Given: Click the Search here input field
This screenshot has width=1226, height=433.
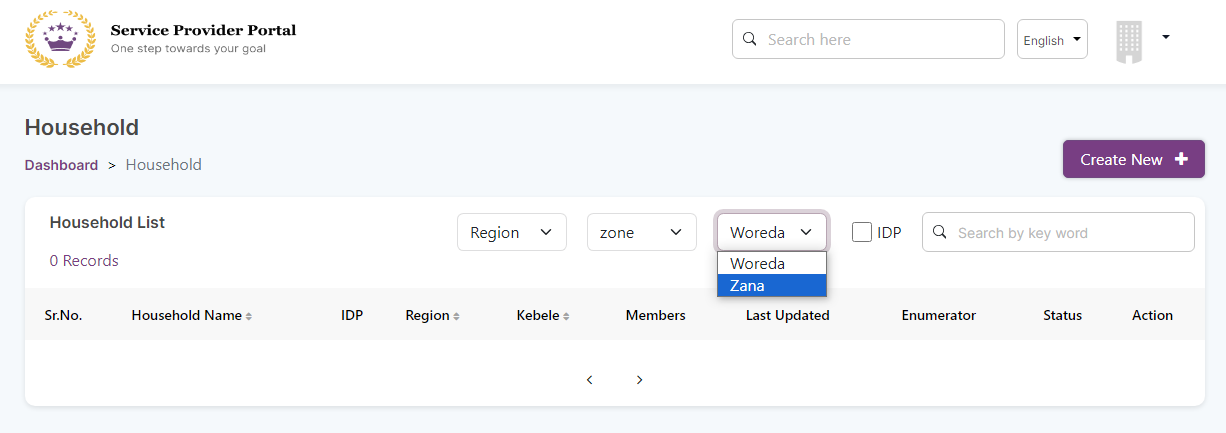Looking at the screenshot, I should [x=880, y=40].
